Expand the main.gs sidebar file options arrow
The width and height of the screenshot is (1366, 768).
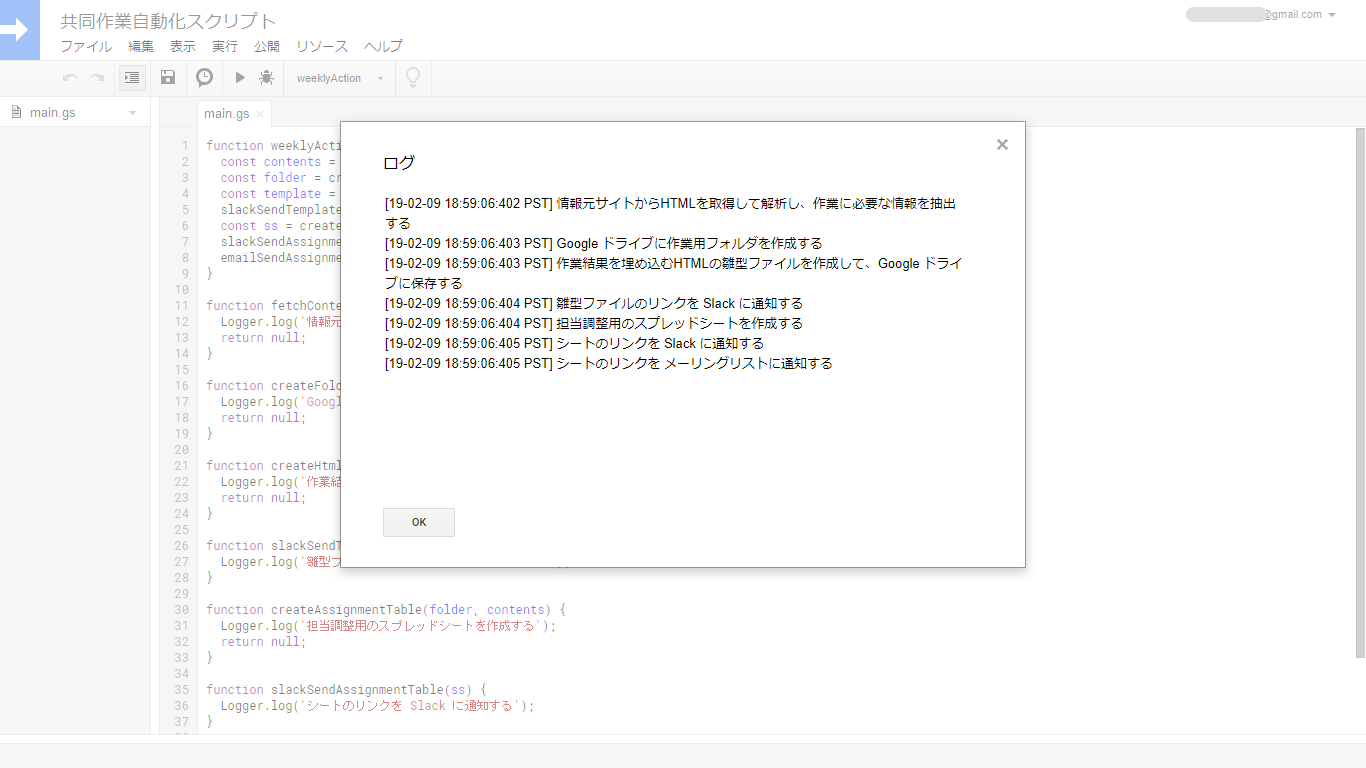coord(132,113)
